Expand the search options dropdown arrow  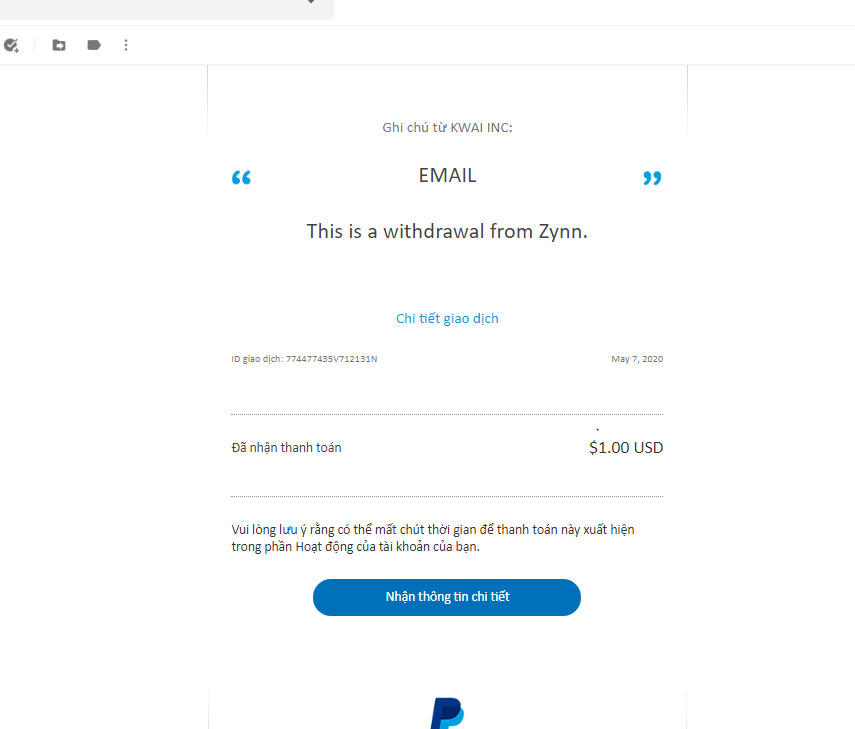[x=311, y=3]
